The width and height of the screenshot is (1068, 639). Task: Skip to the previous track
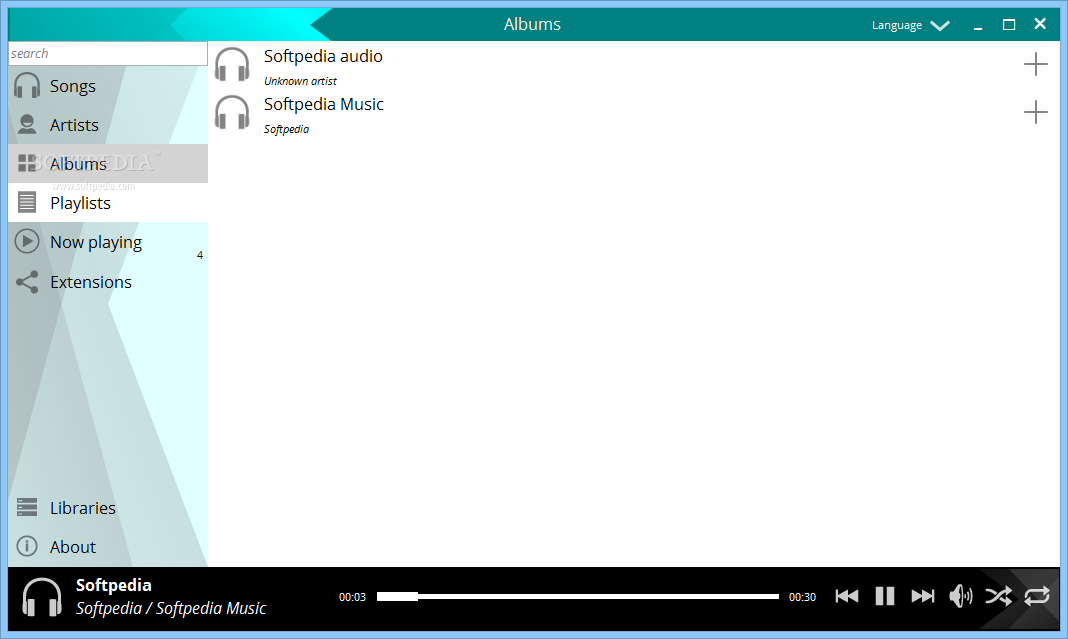847,596
